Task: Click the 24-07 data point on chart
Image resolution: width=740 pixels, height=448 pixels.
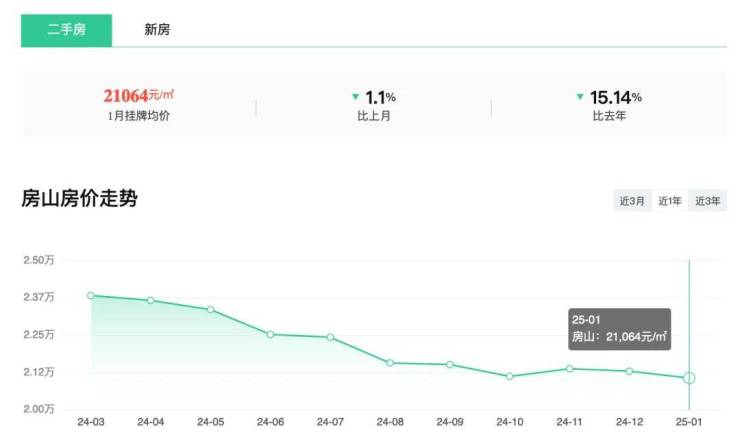Action: (x=330, y=337)
